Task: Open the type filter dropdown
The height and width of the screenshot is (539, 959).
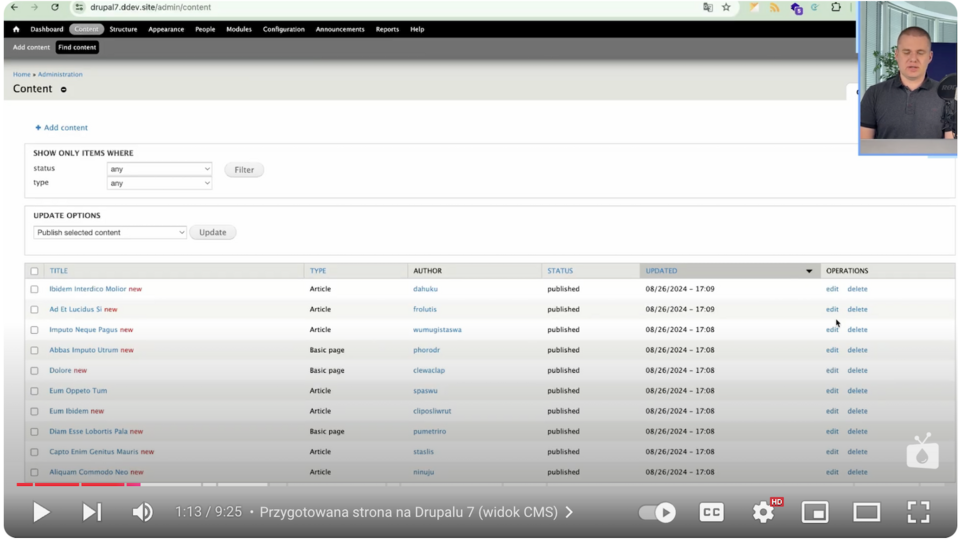Action: [x=160, y=183]
